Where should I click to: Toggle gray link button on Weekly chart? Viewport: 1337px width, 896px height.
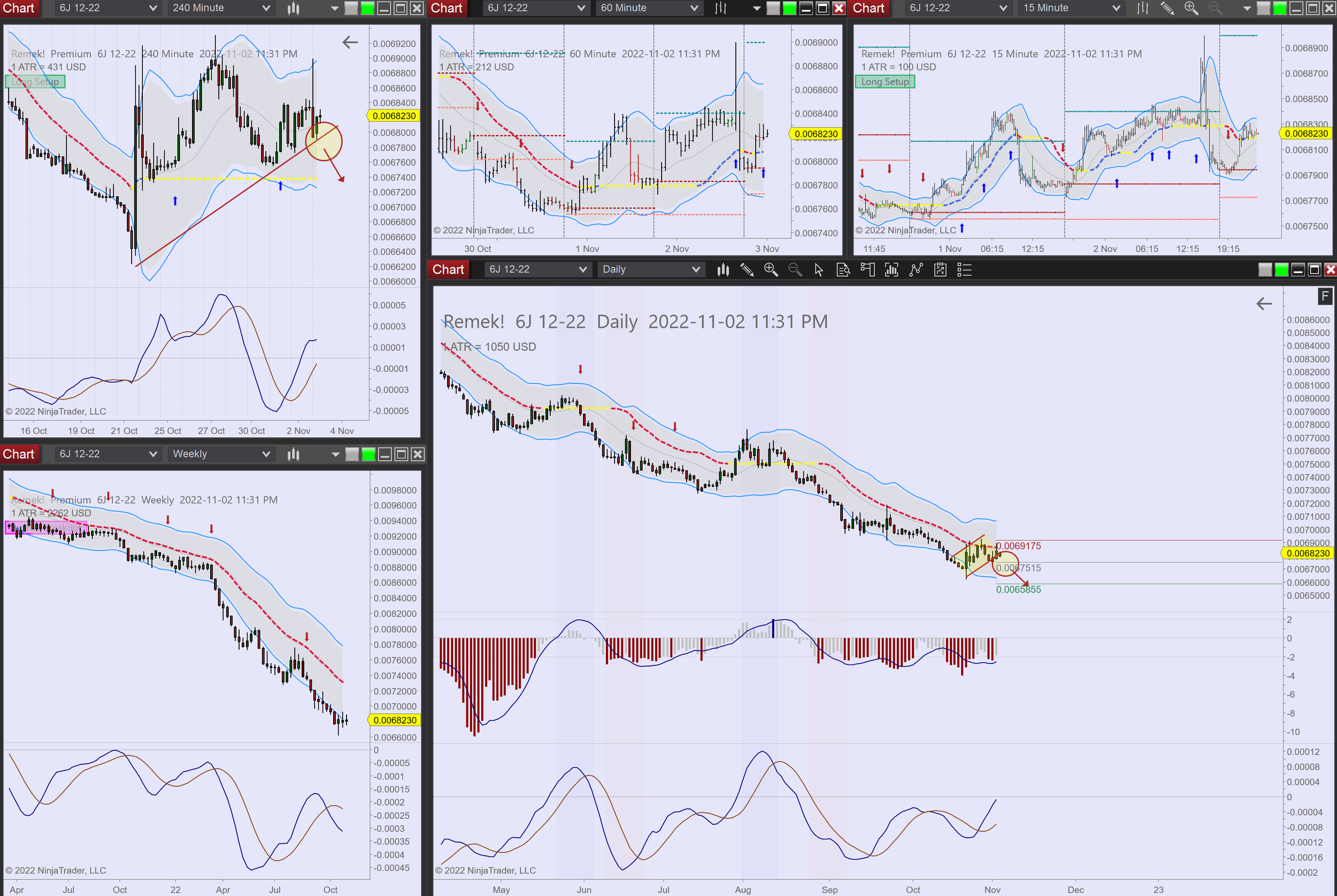pos(352,454)
